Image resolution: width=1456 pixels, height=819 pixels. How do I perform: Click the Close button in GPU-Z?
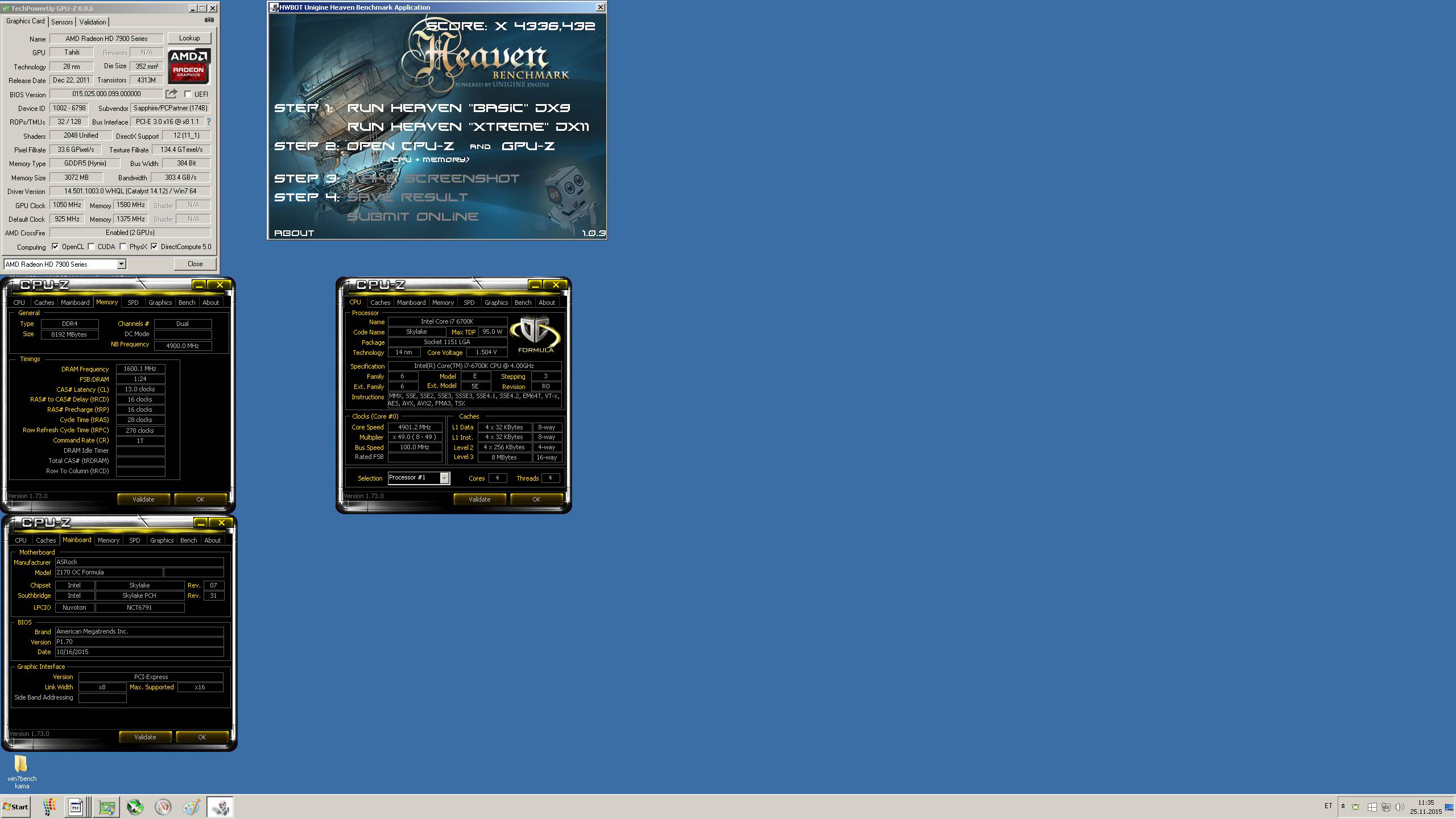point(195,264)
